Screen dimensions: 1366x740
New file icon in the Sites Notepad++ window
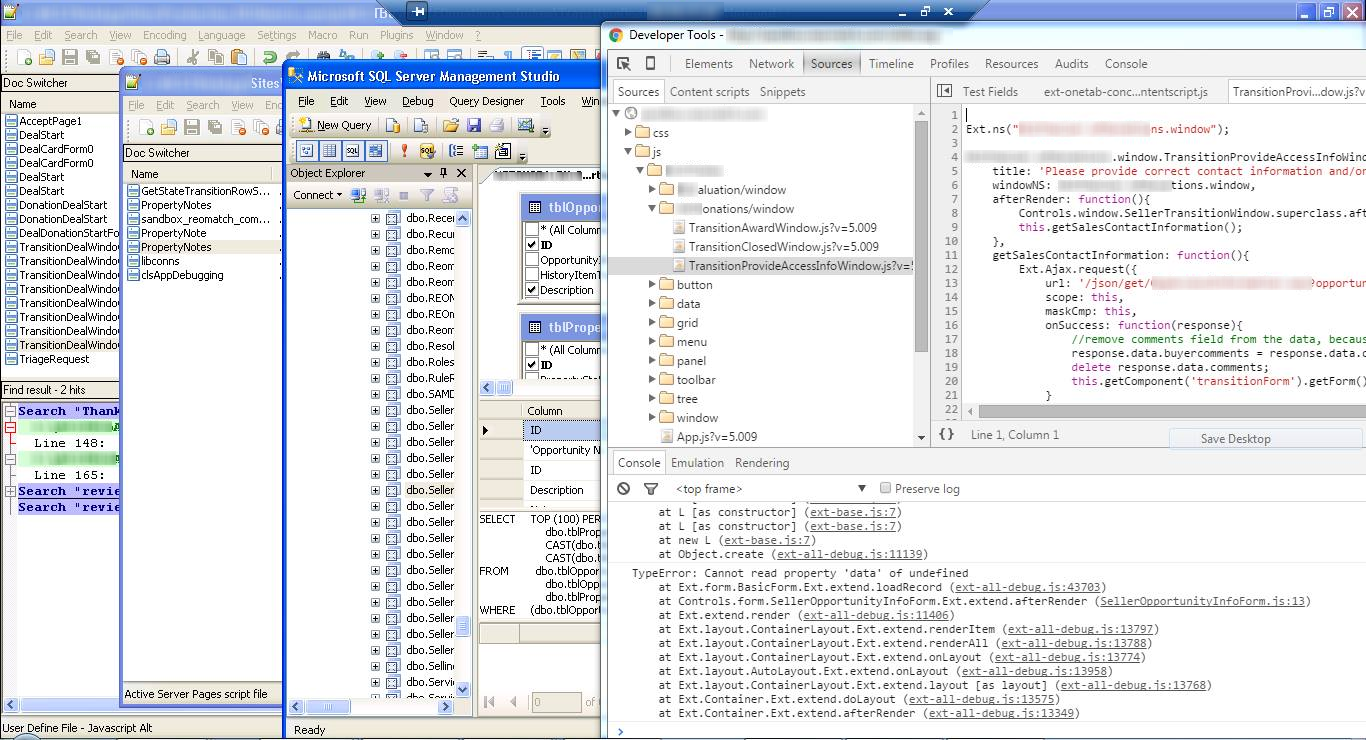tap(147, 128)
